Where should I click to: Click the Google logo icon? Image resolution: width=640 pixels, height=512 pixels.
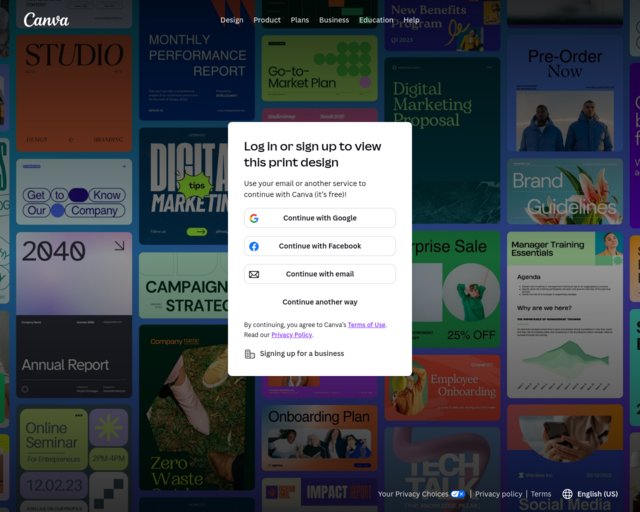[x=254, y=218]
